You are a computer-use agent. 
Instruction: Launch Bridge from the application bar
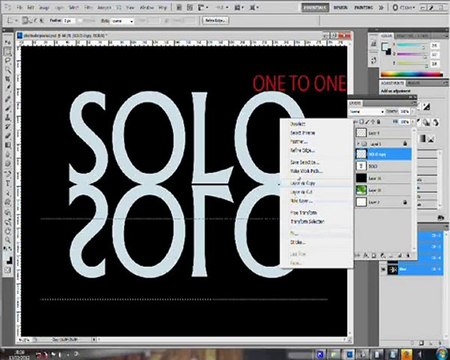coord(179,7)
